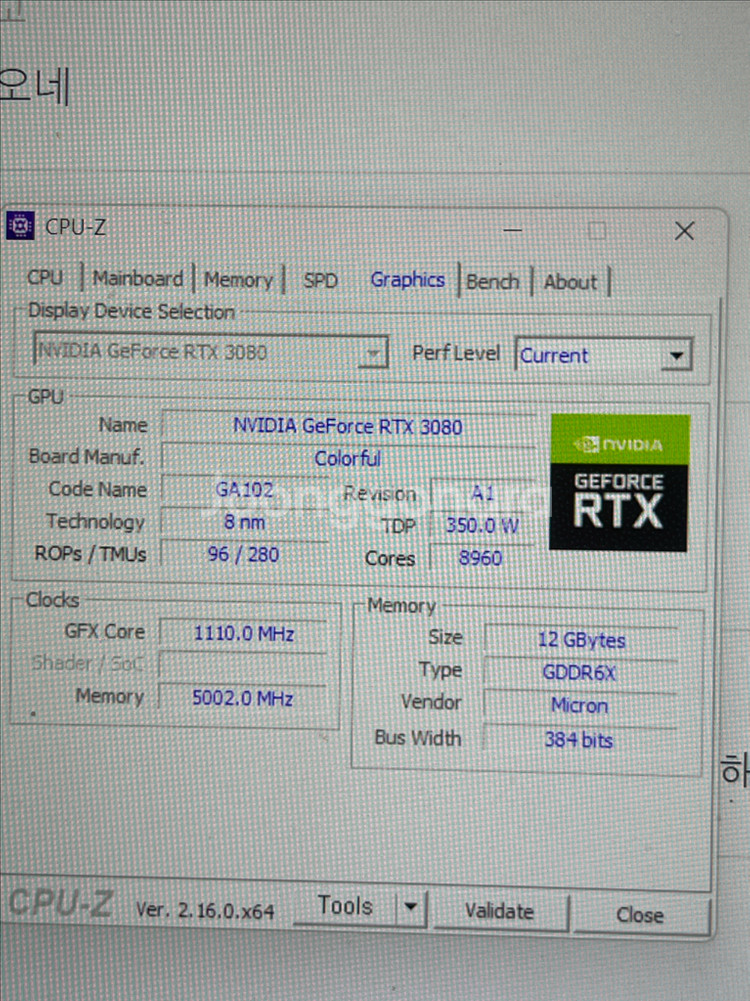This screenshot has height=1001, width=750.
Task: Click the Code Name value GA102
Action: (x=244, y=490)
